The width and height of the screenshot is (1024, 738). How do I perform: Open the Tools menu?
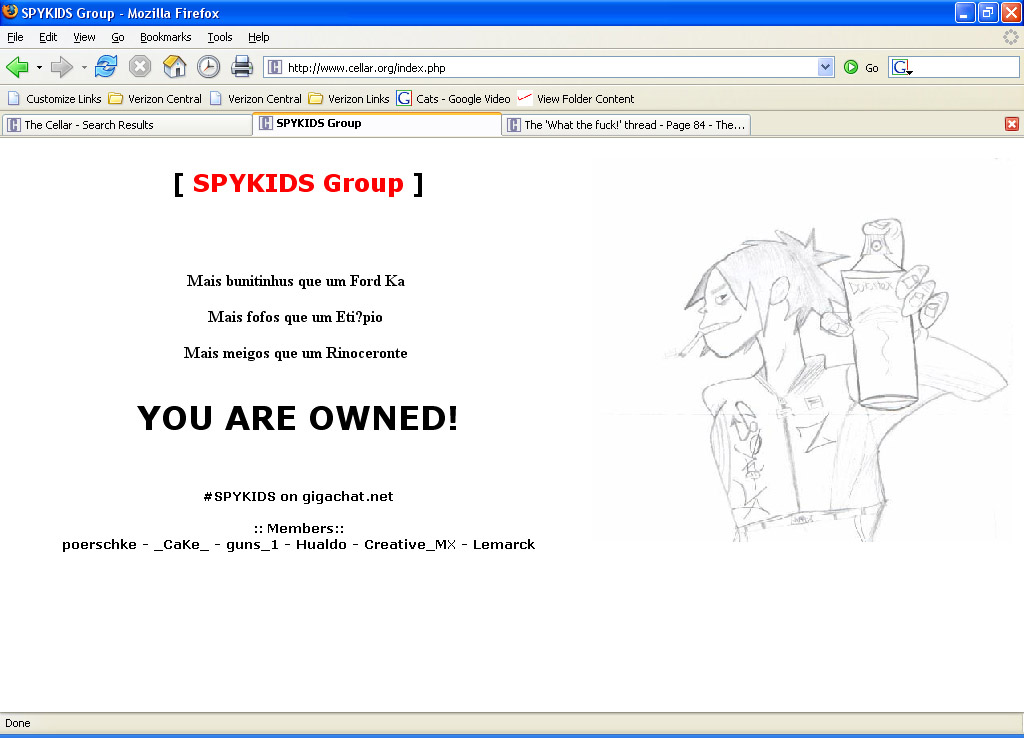pyautogui.click(x=220, y=37)
